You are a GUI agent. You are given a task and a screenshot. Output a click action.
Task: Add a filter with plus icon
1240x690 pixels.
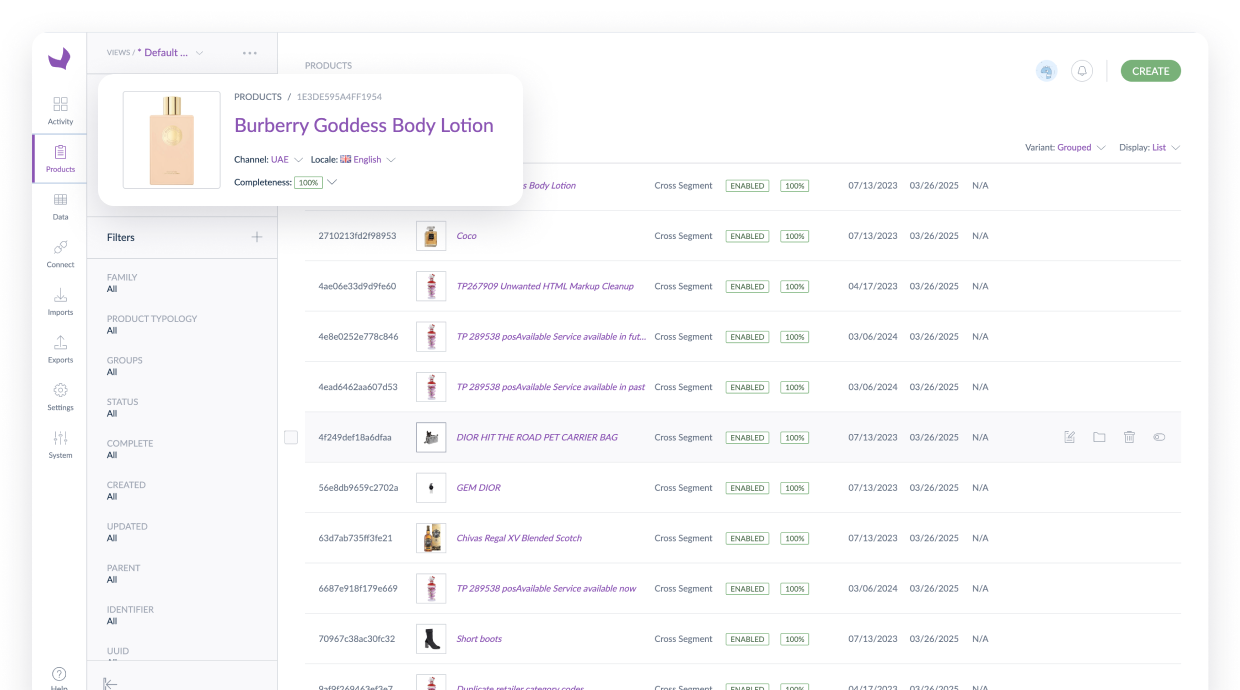click(x=257, y=237)
